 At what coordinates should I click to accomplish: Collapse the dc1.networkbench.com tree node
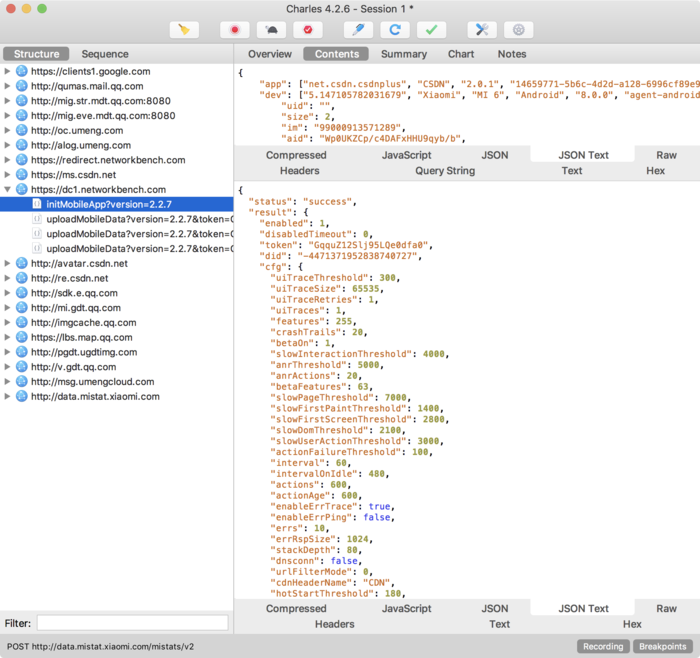tap(7, 189)
